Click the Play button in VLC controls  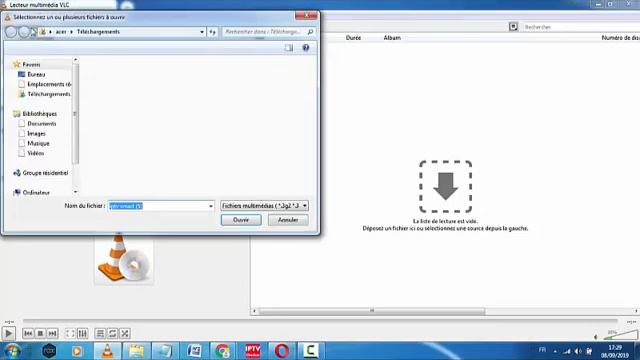[x=8, y=333]
